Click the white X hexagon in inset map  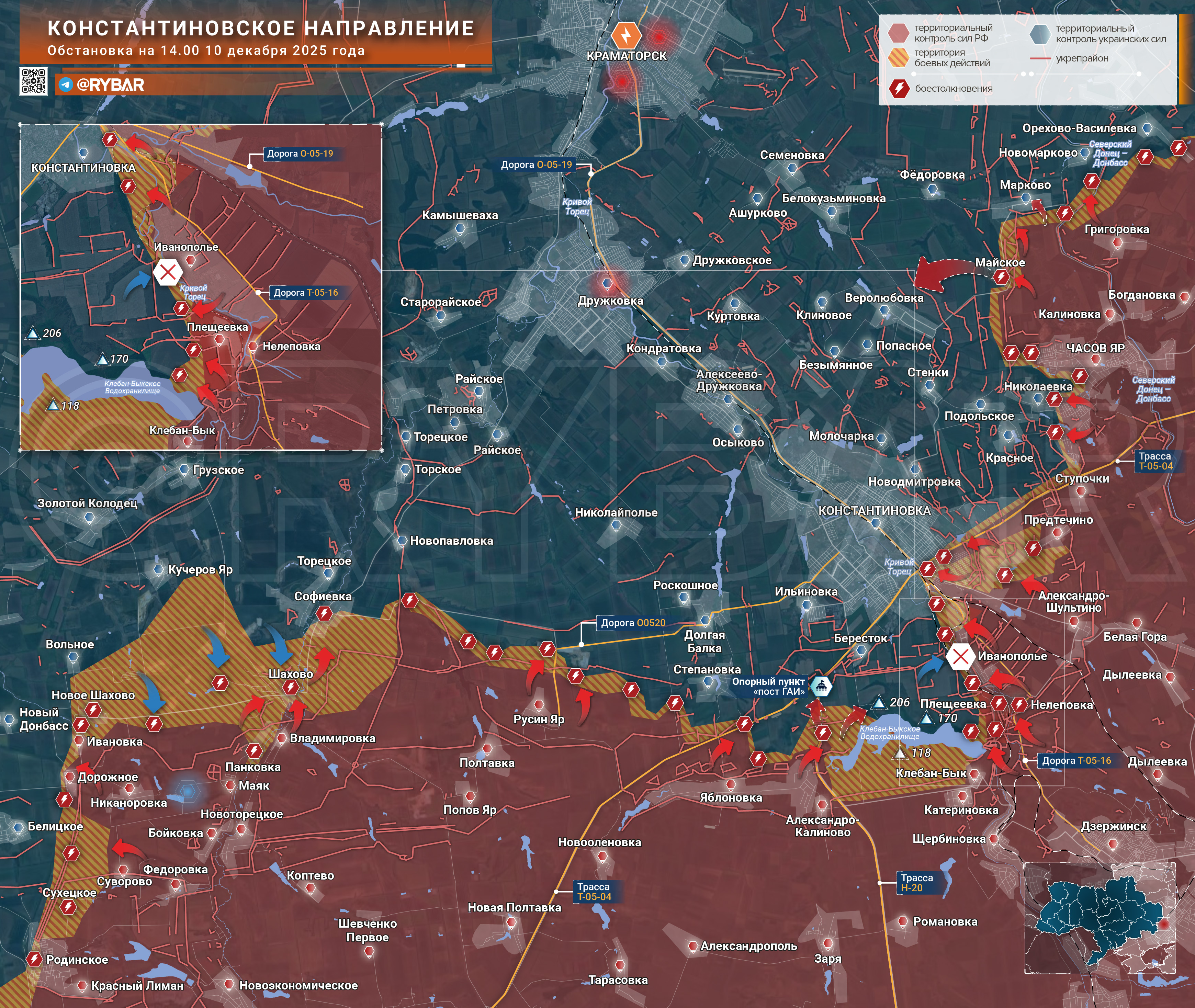(167, 273)
